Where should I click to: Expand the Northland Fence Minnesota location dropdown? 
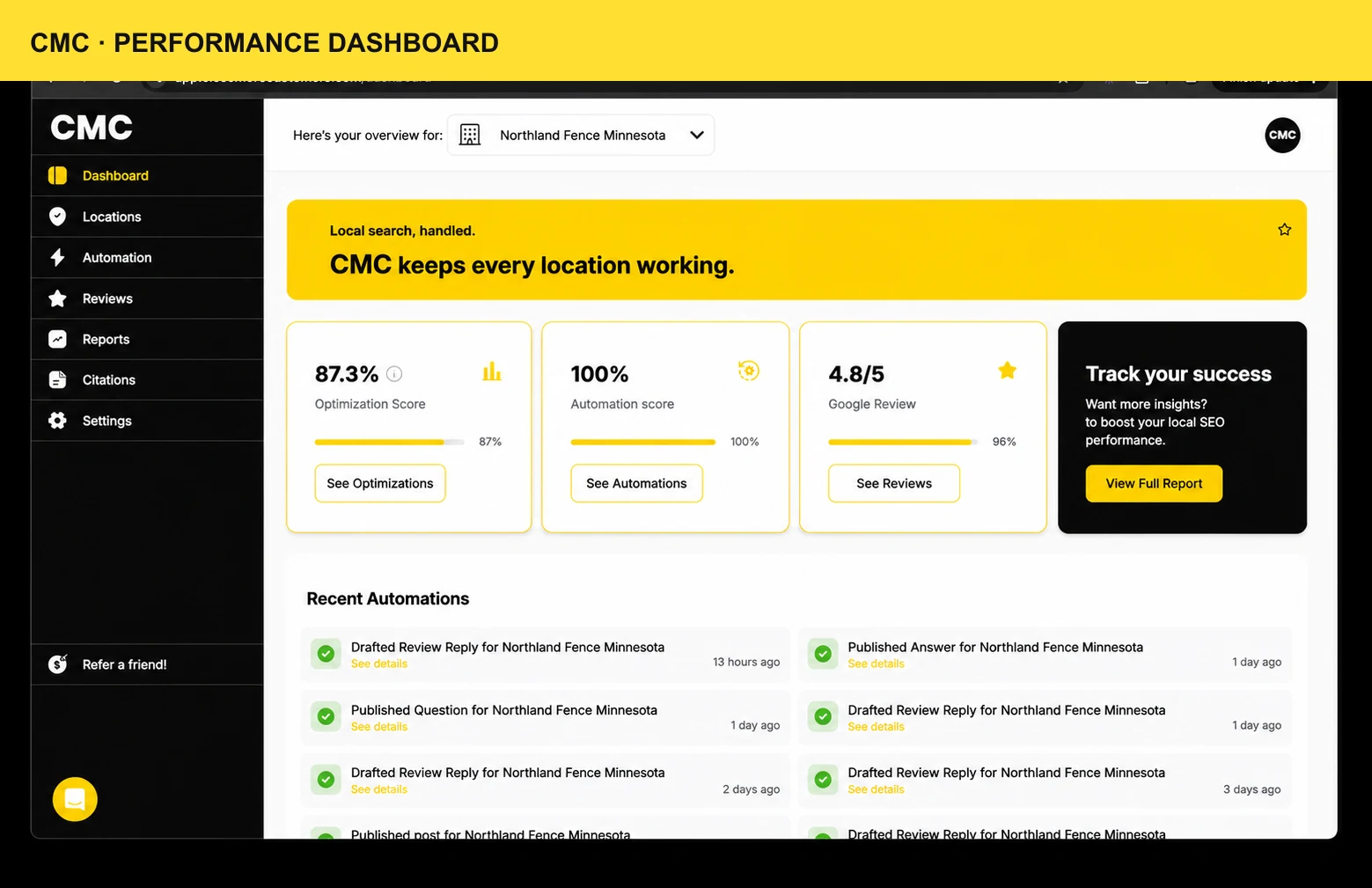pos(581,135)
